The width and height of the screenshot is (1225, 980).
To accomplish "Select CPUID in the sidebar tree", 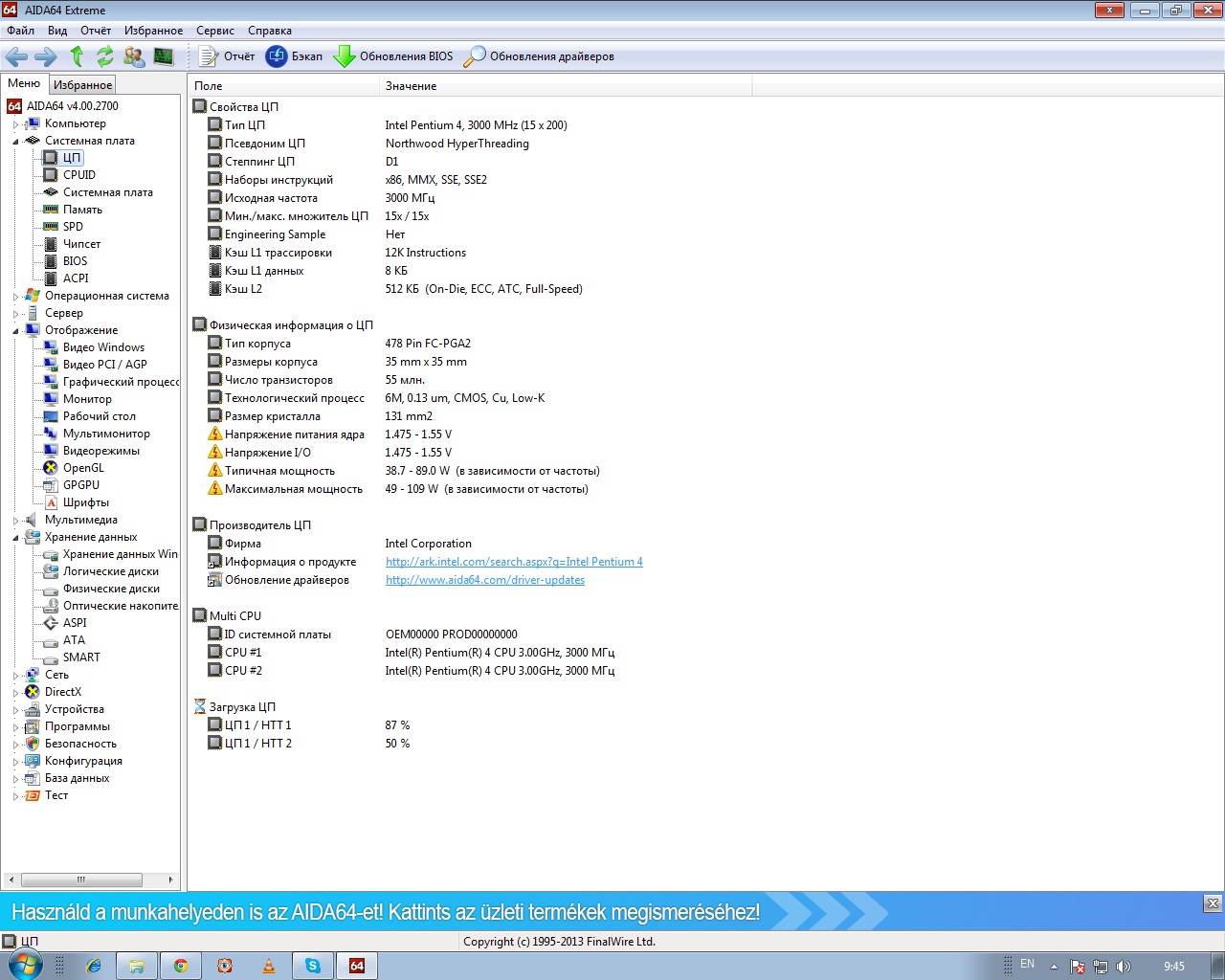I will tap(79, 175).
